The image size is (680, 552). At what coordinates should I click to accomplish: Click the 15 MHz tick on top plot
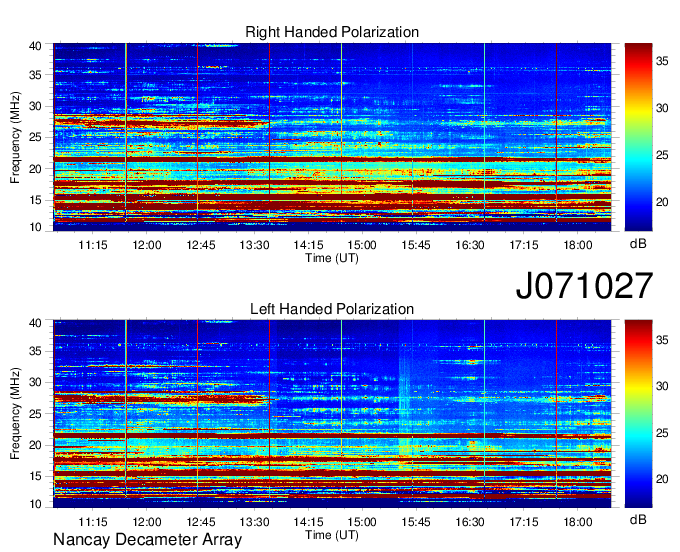[35, 200]
